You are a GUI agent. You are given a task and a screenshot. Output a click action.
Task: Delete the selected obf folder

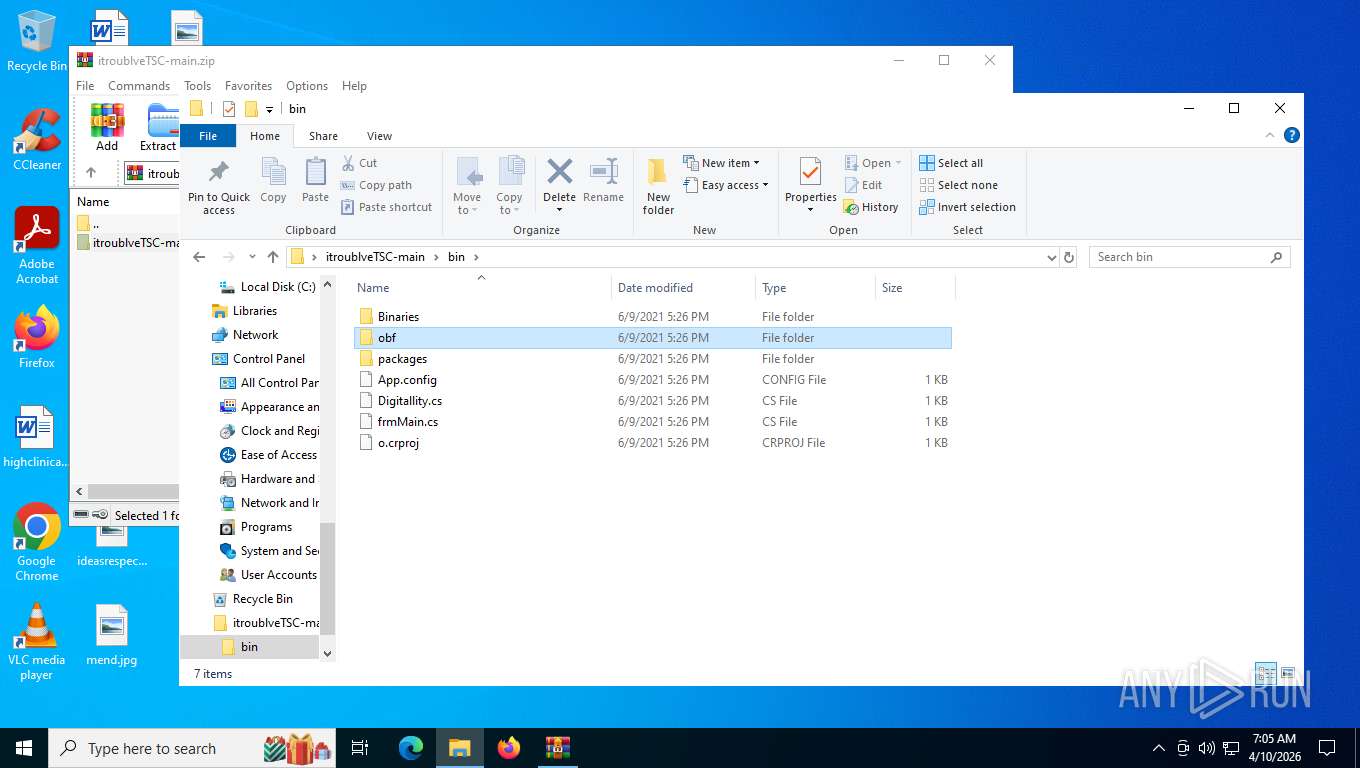[559, 186]
